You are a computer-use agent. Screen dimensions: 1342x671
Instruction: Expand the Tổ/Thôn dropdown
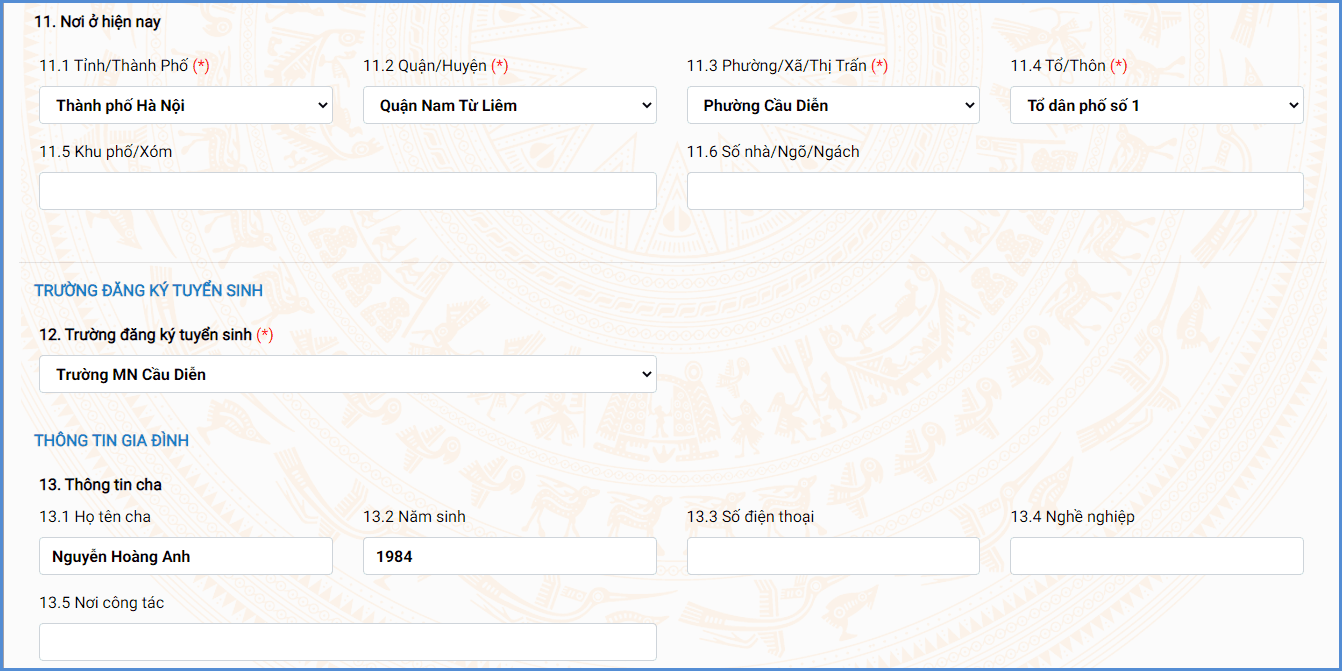pos(1156,105)
